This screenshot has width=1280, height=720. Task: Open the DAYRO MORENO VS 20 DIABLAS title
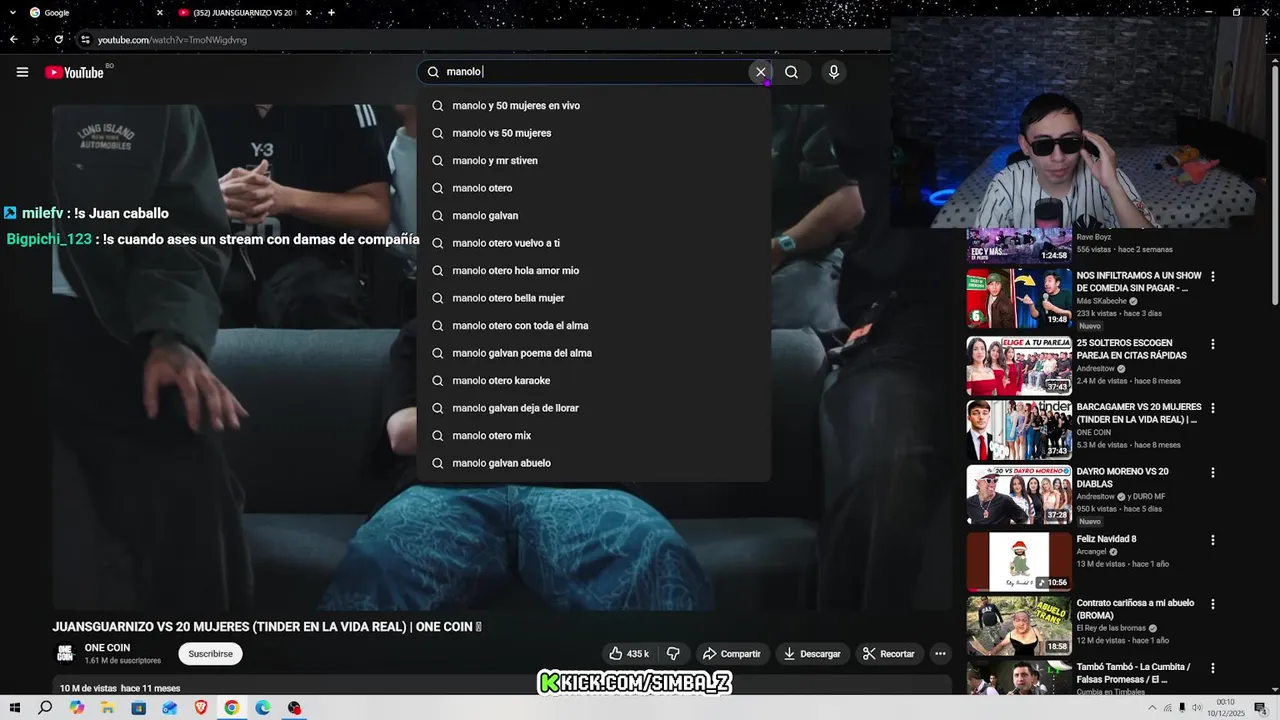tap(1122, 477)
